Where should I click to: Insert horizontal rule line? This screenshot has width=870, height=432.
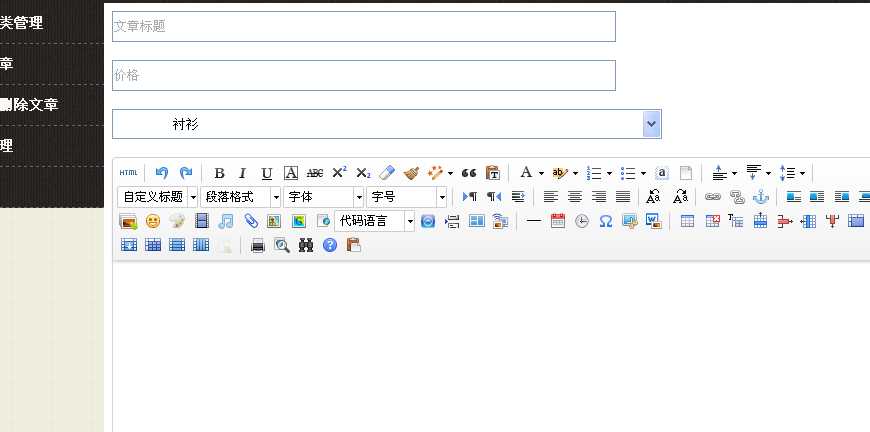tap(534, 221)
